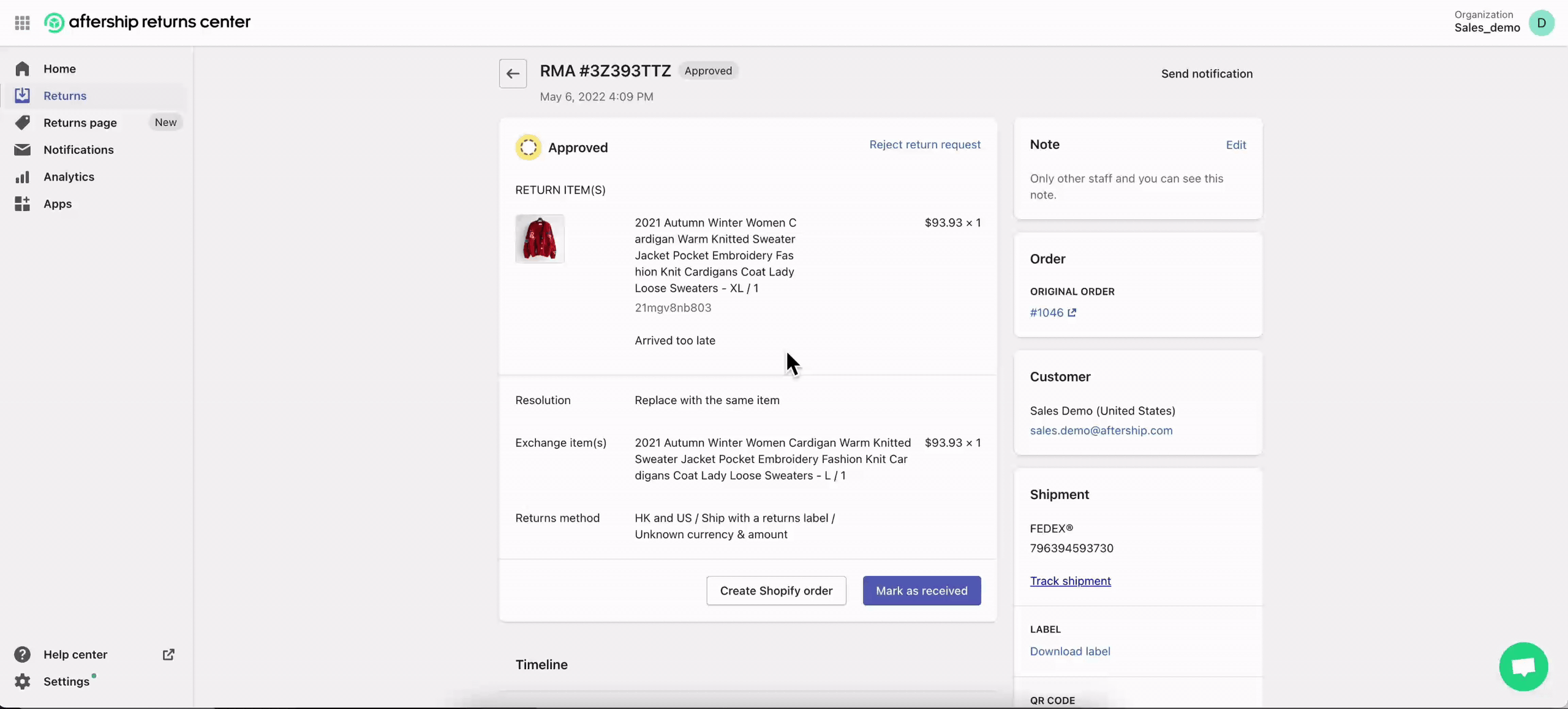
Task: Click Create Shopify order button
Action: click(x=776, y=590)
